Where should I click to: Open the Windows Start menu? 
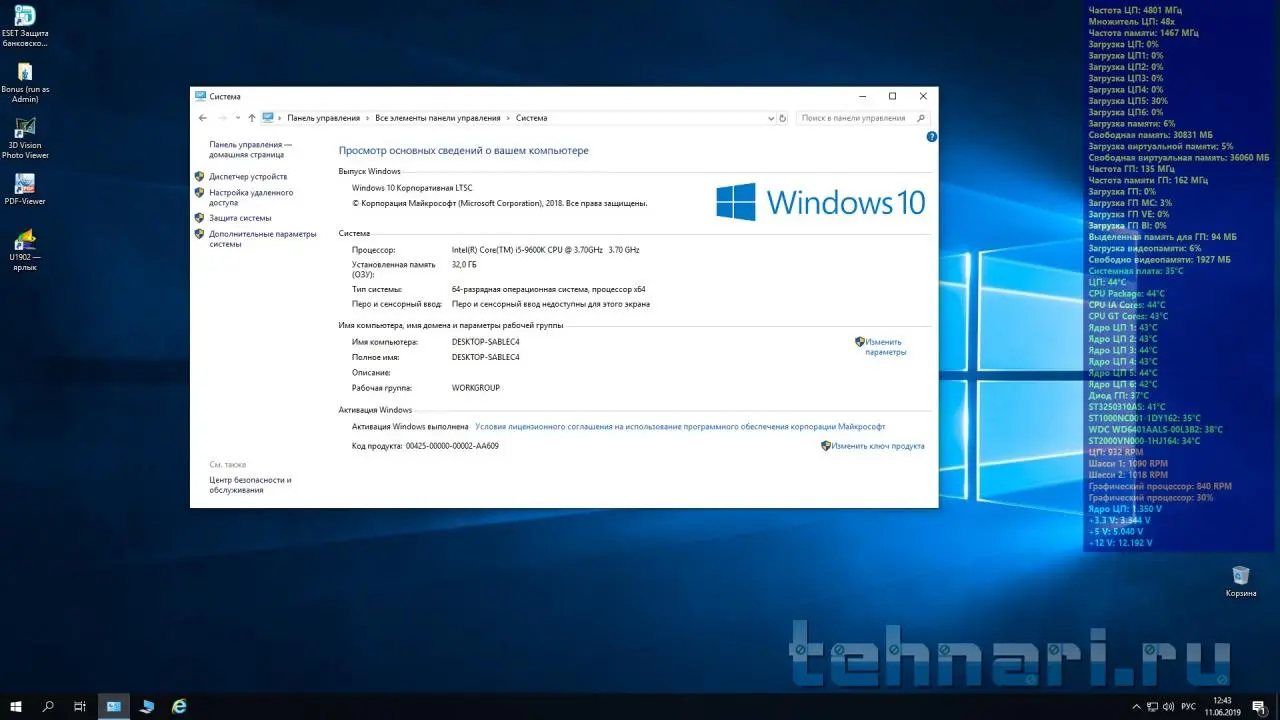tap(16, 706)
